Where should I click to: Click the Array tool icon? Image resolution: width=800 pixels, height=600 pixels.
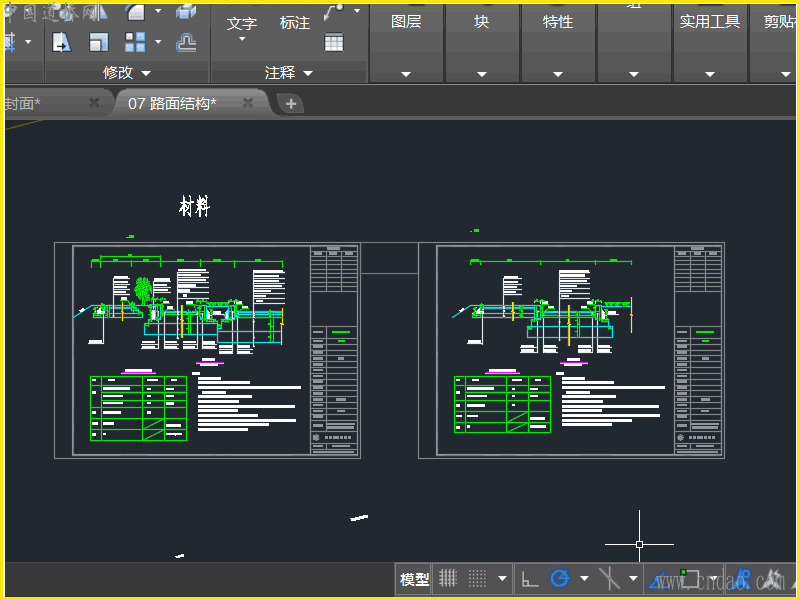135,42
